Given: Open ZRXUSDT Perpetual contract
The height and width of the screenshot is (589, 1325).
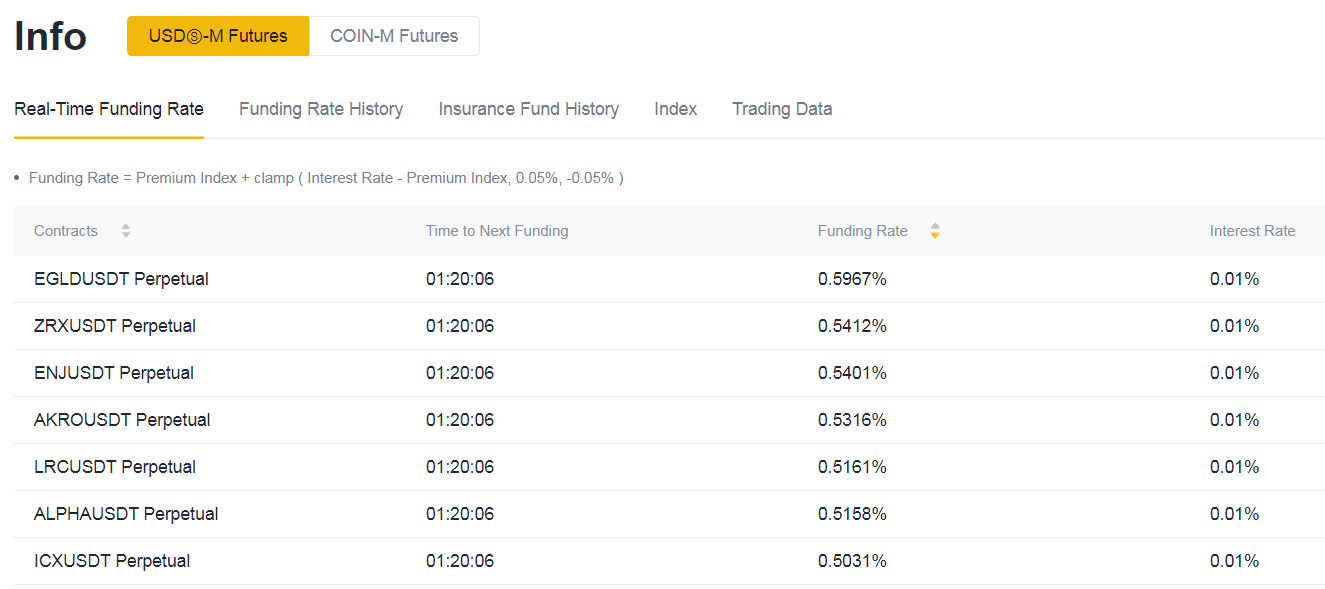Looking at the screenshot, I should 115,326.
